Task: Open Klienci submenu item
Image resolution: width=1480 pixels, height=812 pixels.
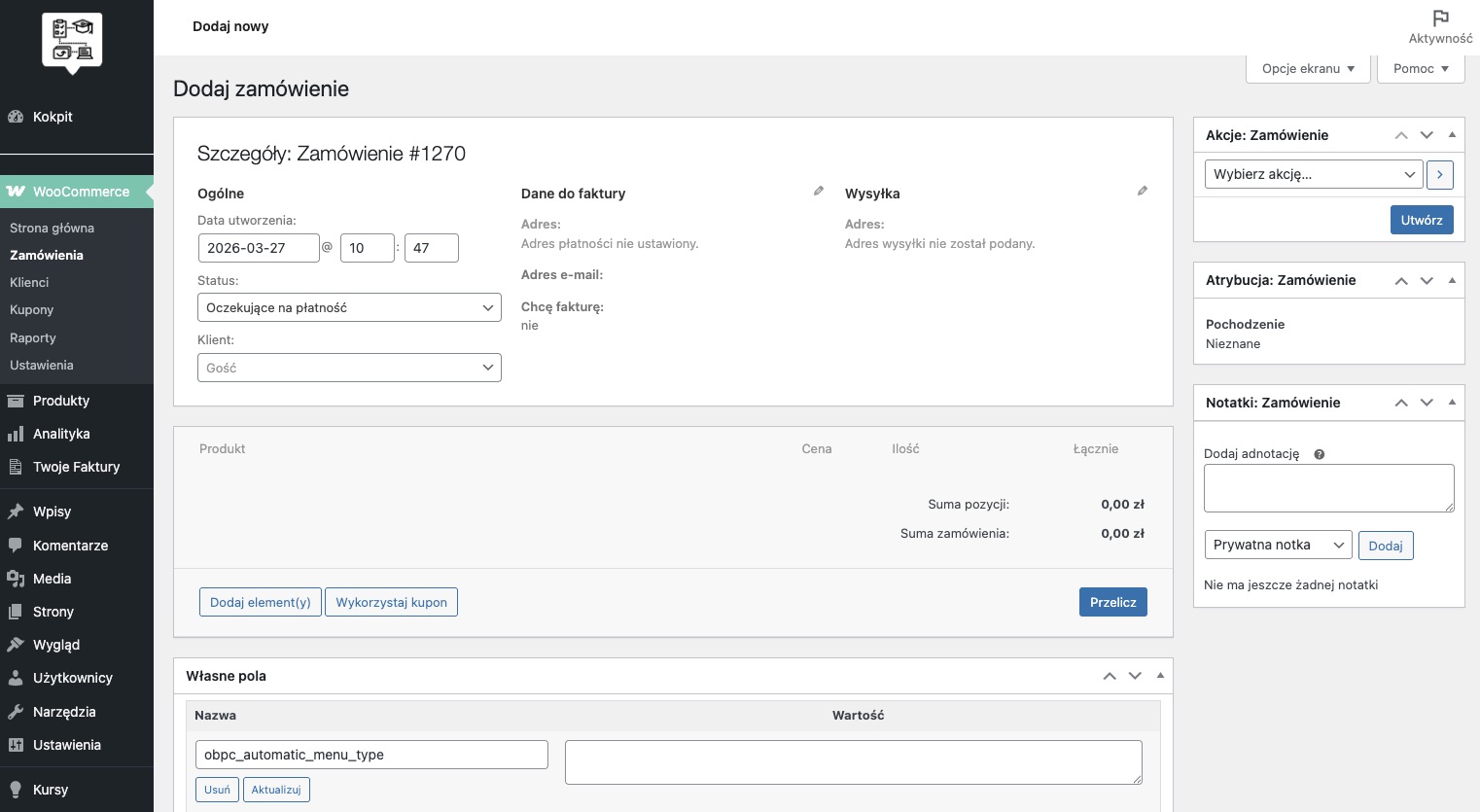Action: pyautogui.click(x=29, y=282)
